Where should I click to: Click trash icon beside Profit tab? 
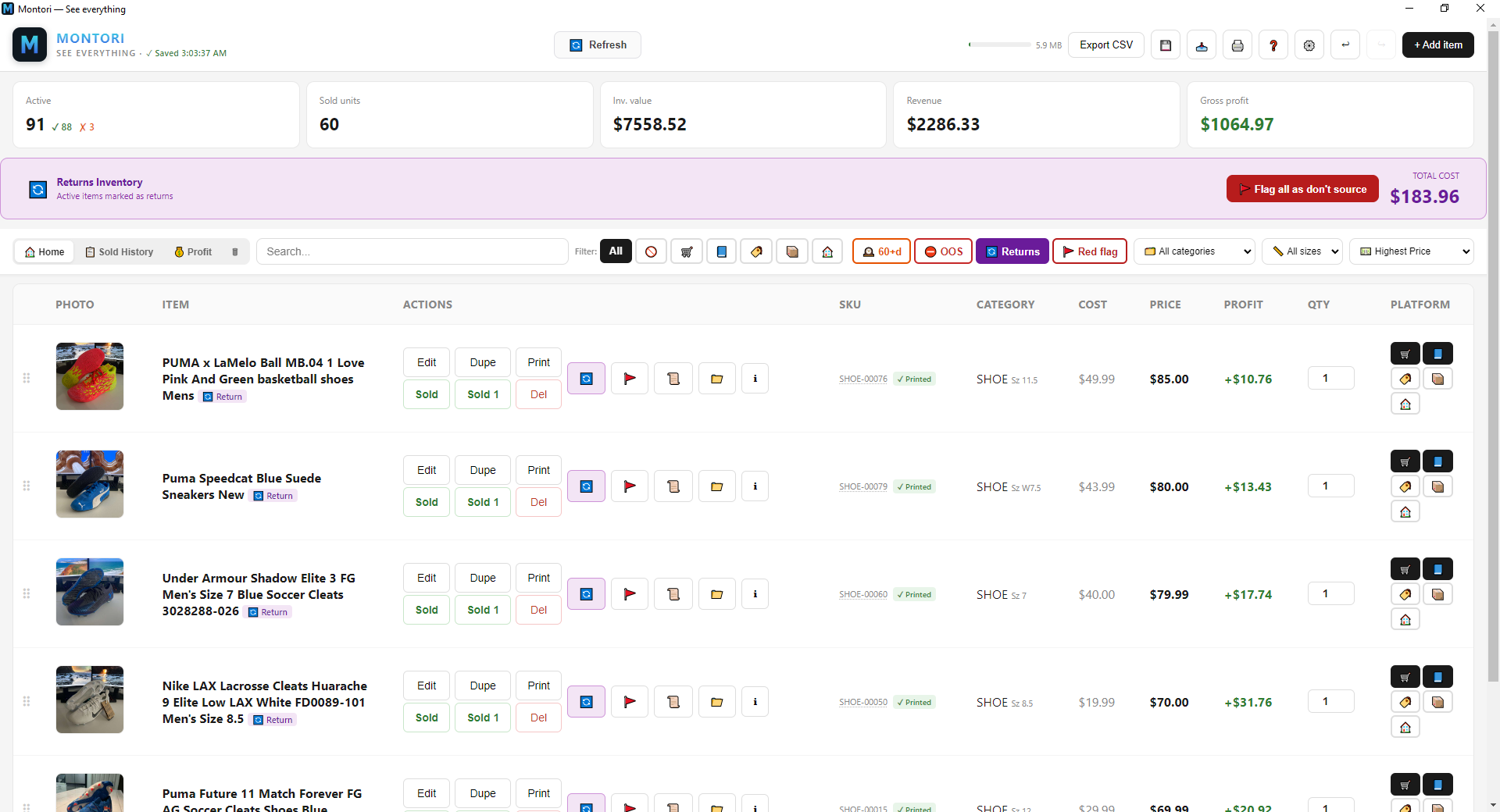(234, 251)
